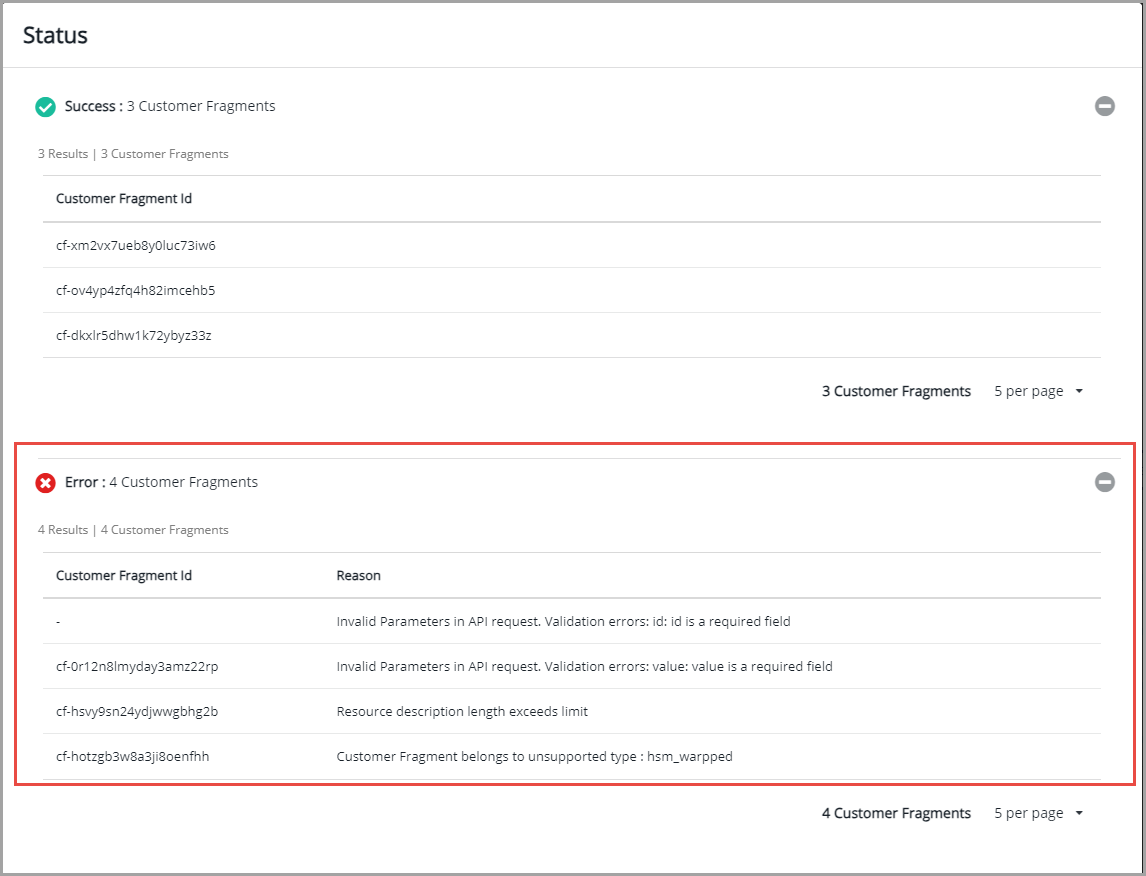Click fragment ID cf-hsvy9sn24ydjwwgbhg2b
Image resolution: width=1146 pixels, height=876 pixels.
tap(137, 711)
